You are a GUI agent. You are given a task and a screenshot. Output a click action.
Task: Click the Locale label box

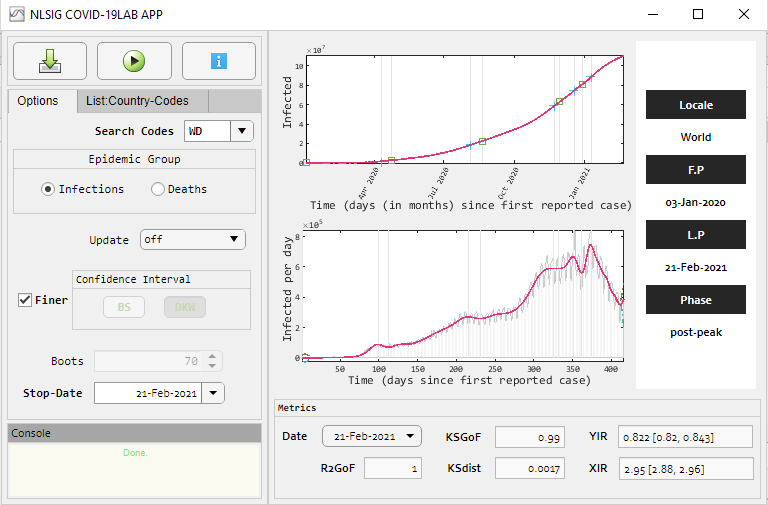[696, 104]
